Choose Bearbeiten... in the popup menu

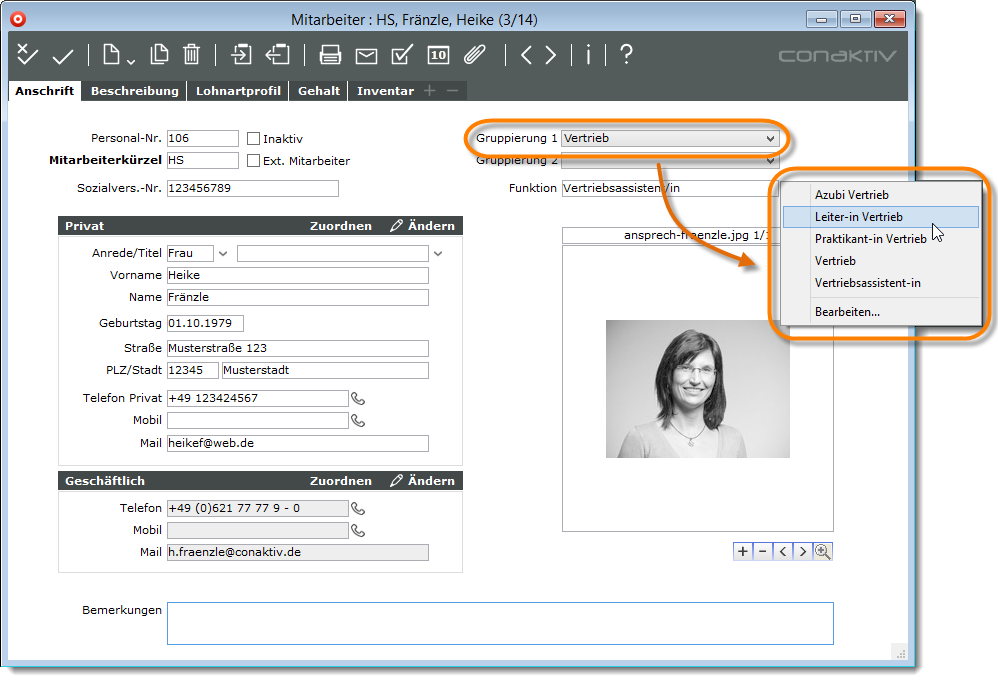pos(847,312)
